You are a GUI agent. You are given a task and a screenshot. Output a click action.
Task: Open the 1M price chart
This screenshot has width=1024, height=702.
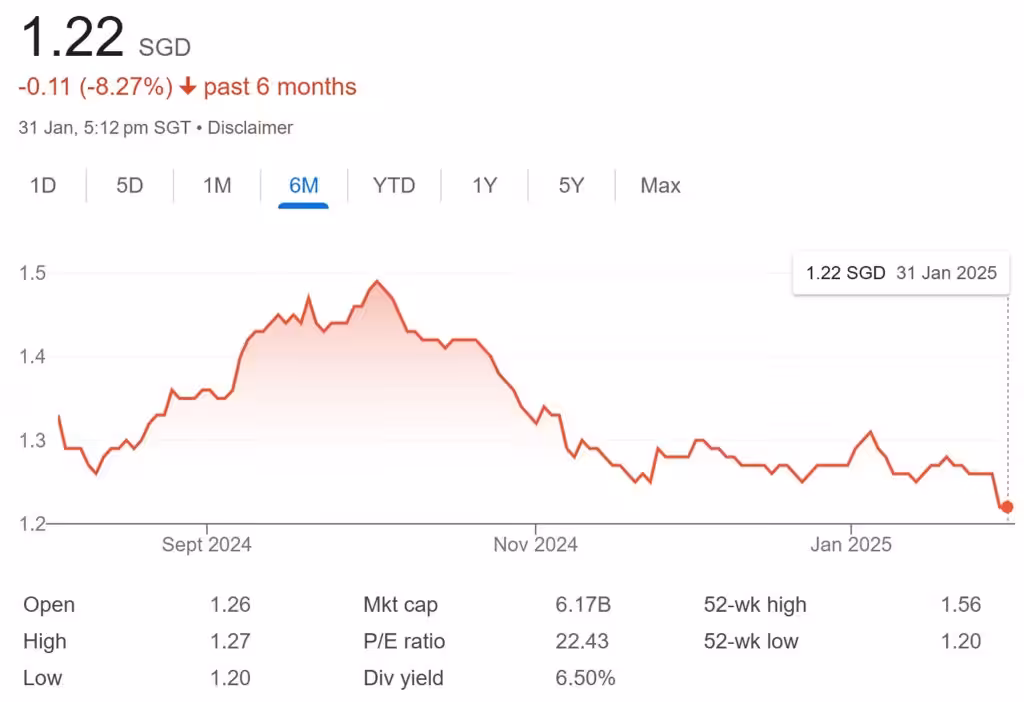215,185
